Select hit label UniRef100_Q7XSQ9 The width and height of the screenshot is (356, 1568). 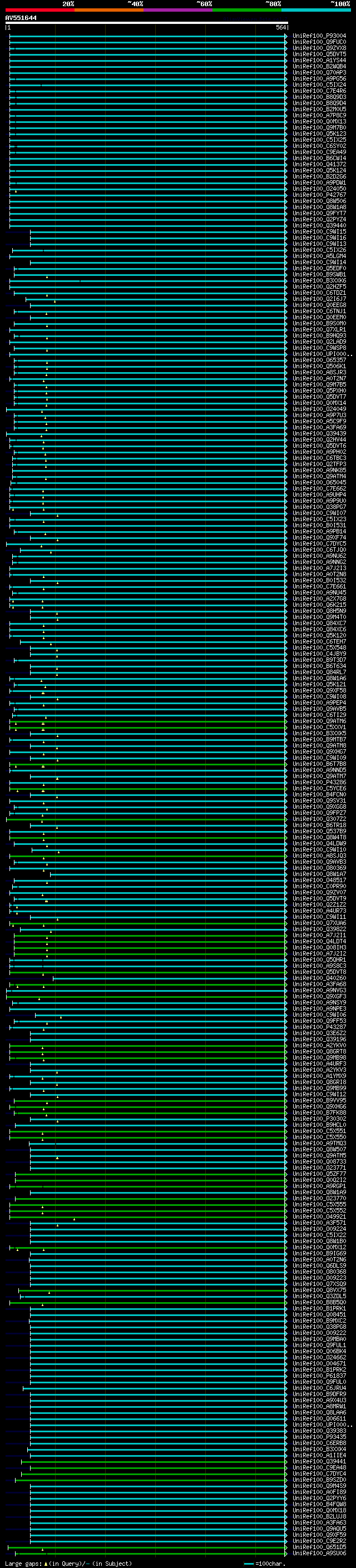point(319,1284)
